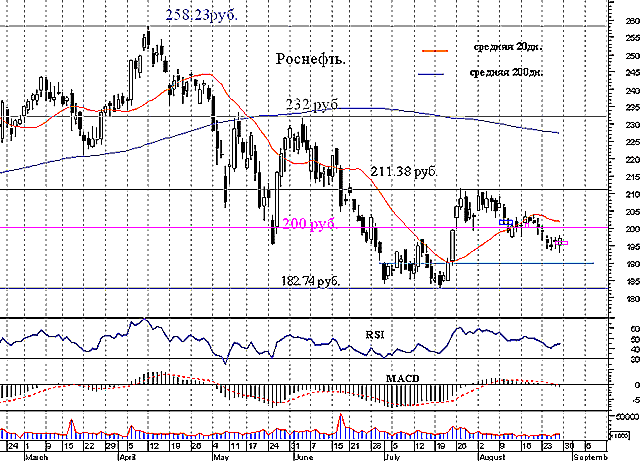The image size is (643, 462).
Task: Click price axis tick value 200
Action: coord(633,229)
